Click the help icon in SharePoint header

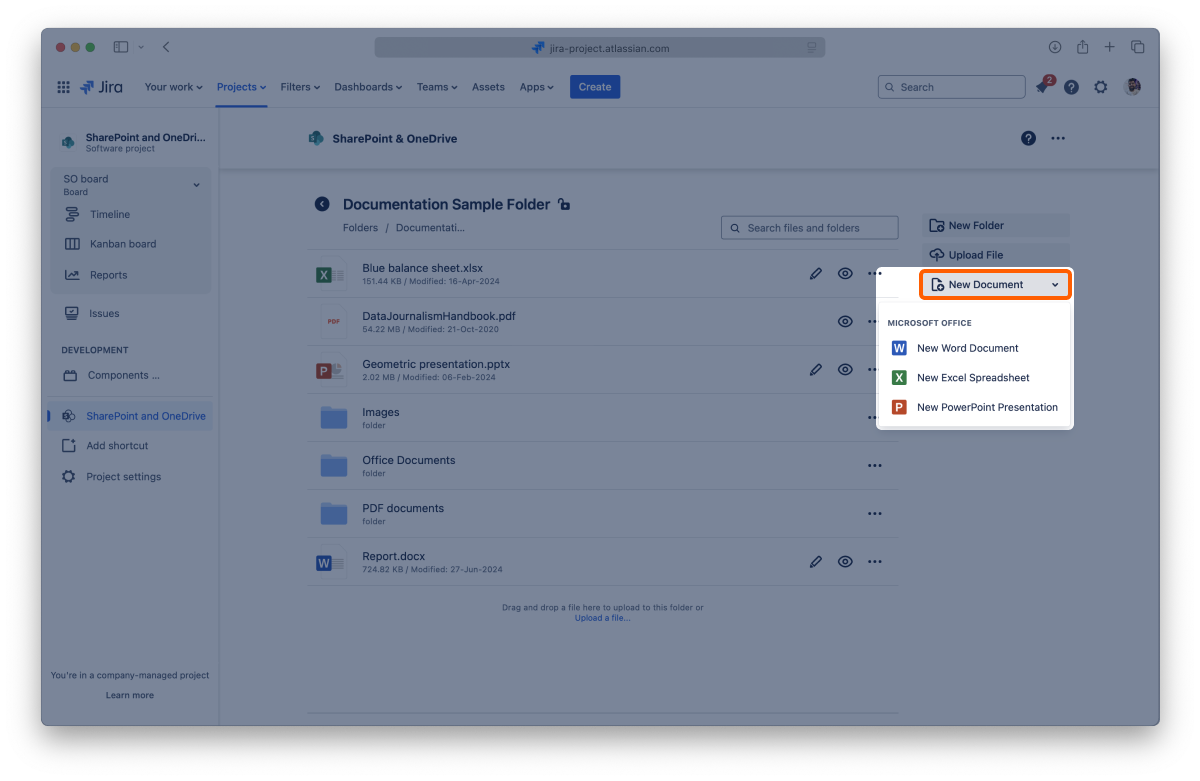1028,139
